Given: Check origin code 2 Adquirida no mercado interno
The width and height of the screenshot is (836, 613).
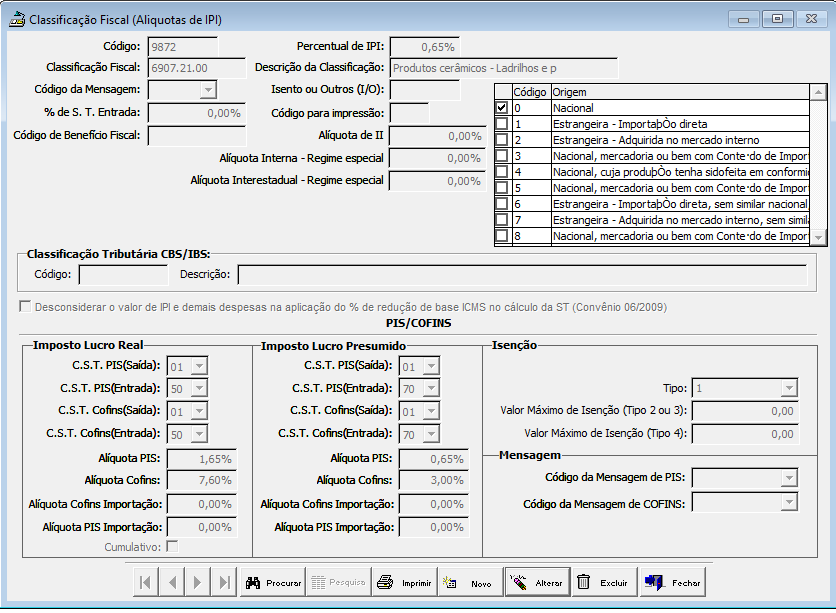Looking at the screenshot, I should (502, 140).
